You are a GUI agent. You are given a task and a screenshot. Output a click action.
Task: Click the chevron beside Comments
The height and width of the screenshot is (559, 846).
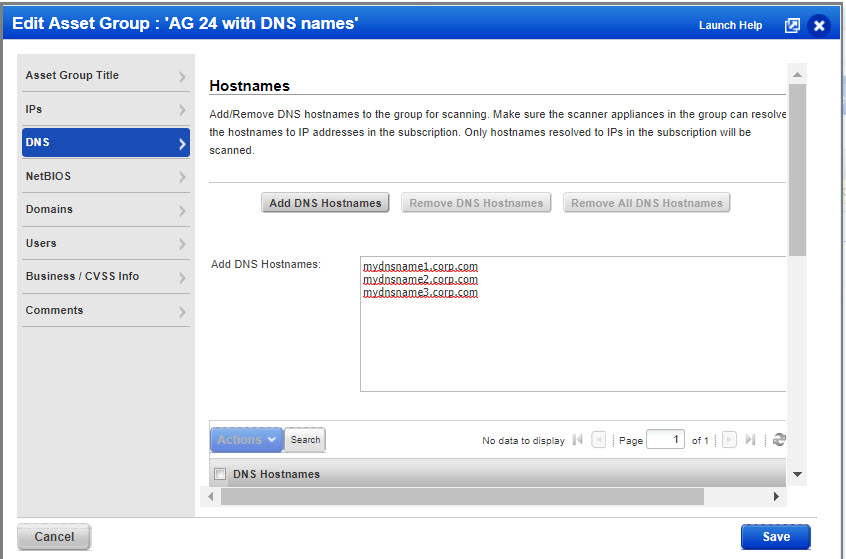[182, 311]
